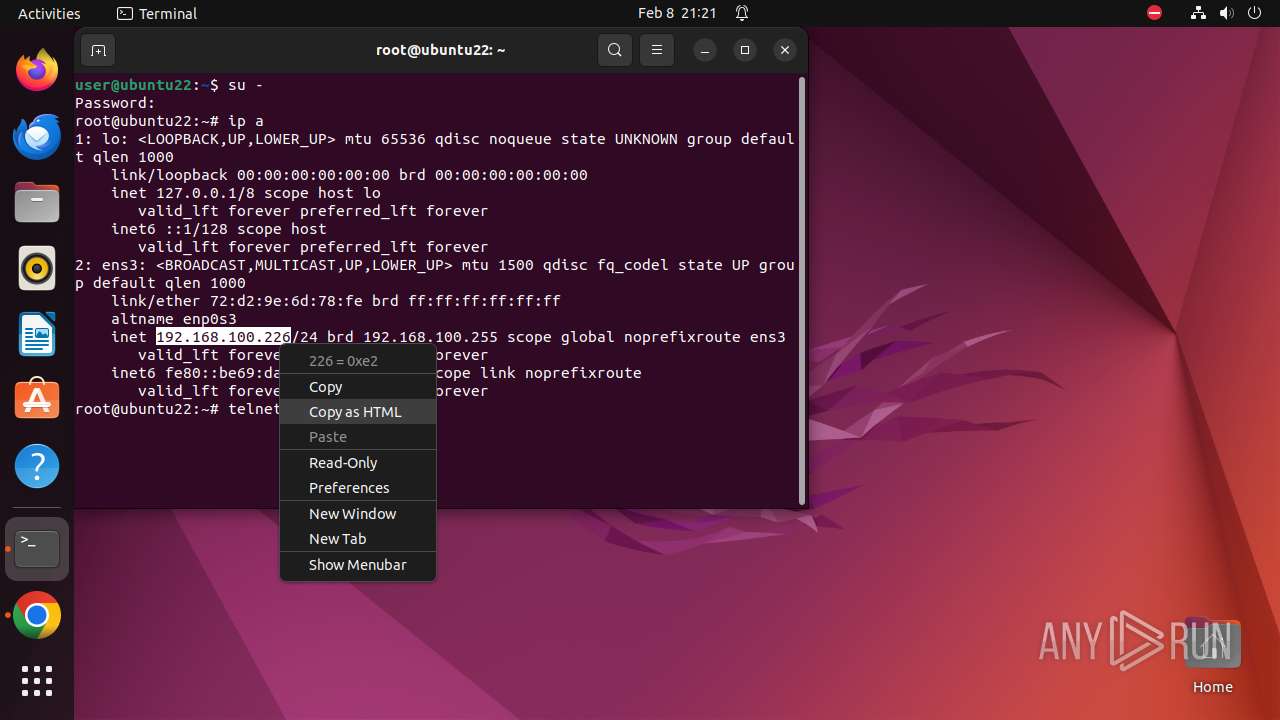Open Ubuntu Software store icon

pyautogui.click(x=37, y=400)
